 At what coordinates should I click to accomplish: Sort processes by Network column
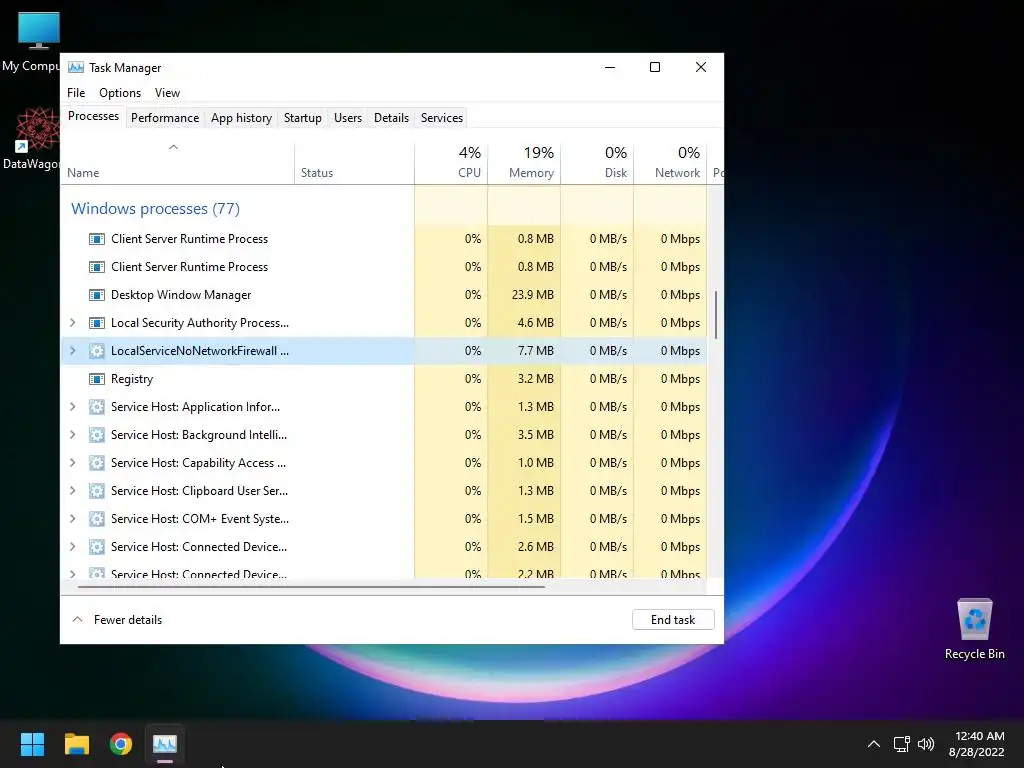tap(670, 163)
